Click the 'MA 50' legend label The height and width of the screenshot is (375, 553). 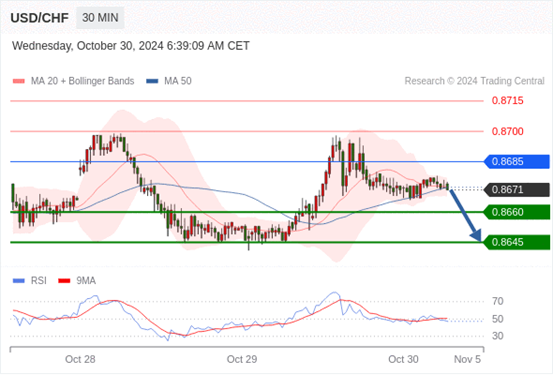pyautogui.click(x=178, y=81)
